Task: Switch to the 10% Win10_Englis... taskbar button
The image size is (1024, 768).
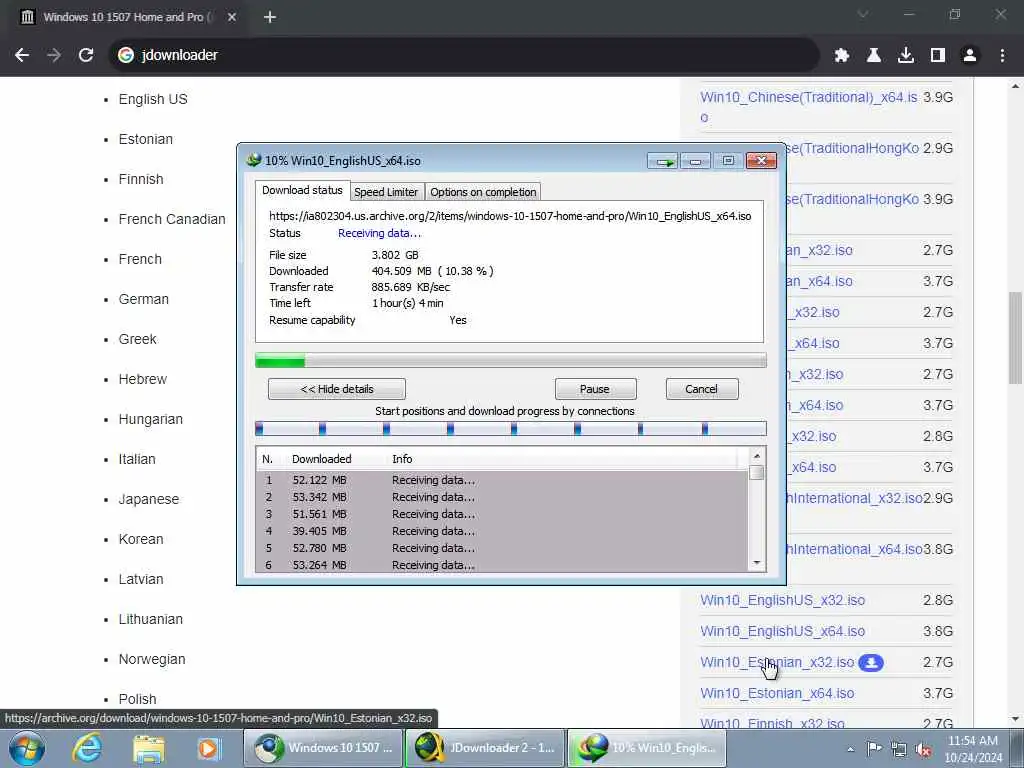Action: [646, 748]
